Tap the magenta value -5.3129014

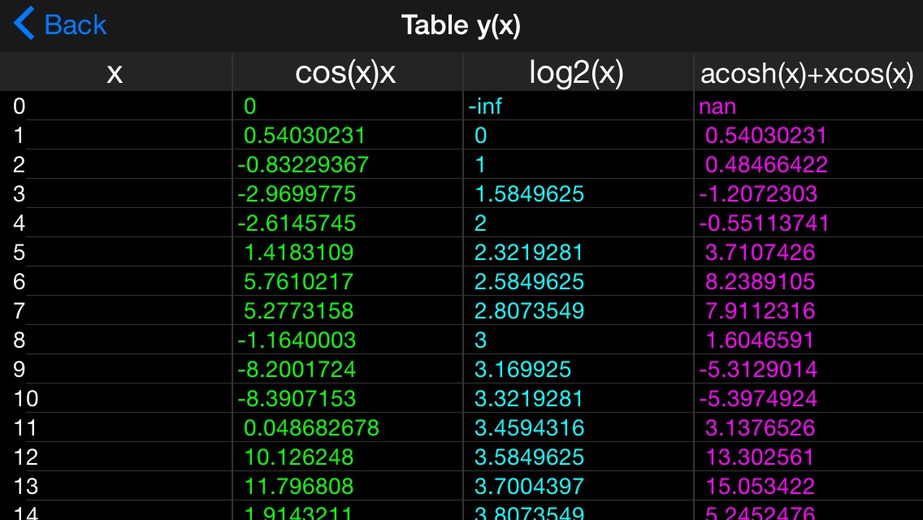758,369
